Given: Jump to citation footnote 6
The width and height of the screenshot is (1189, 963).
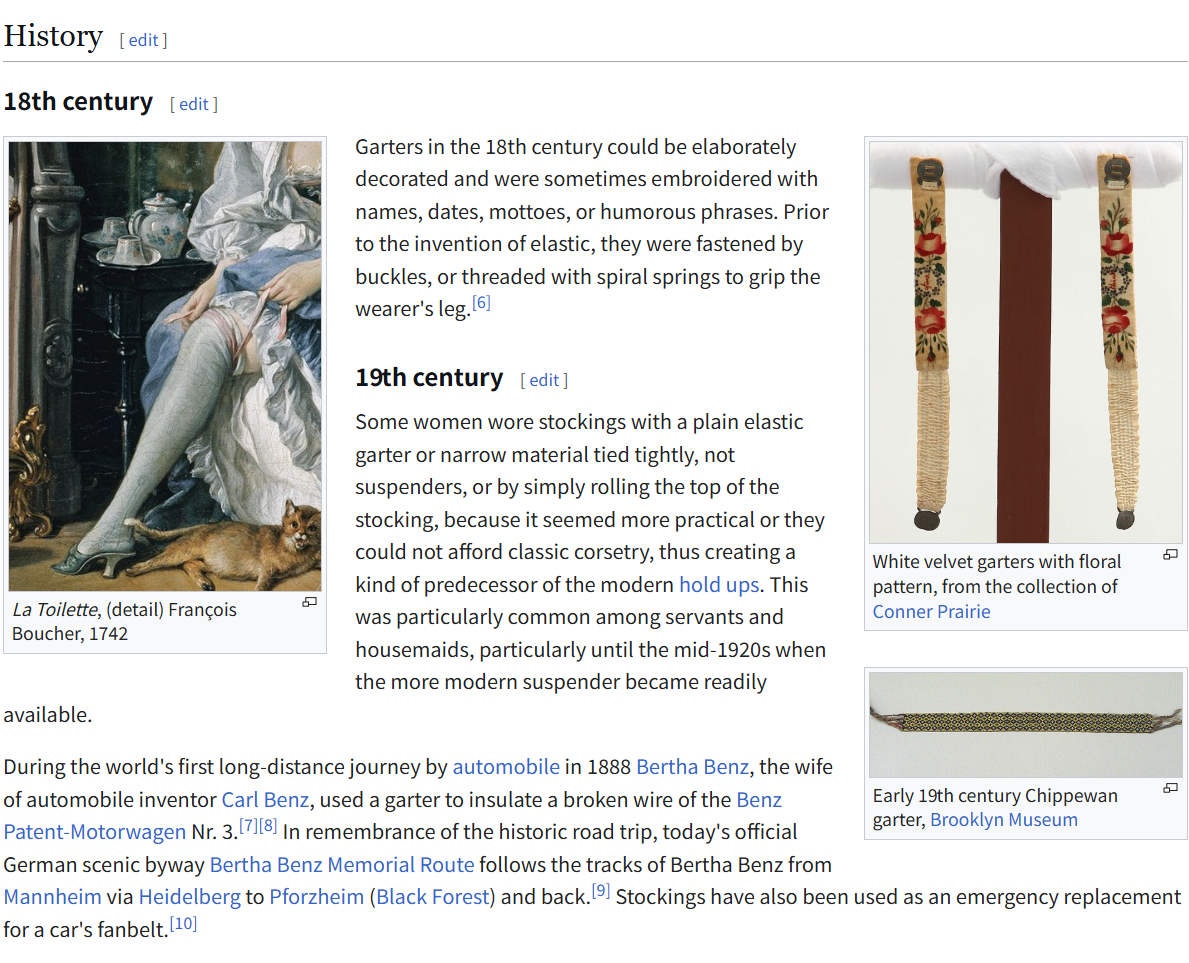Looking at the screenshot, I should coord(481,303).
